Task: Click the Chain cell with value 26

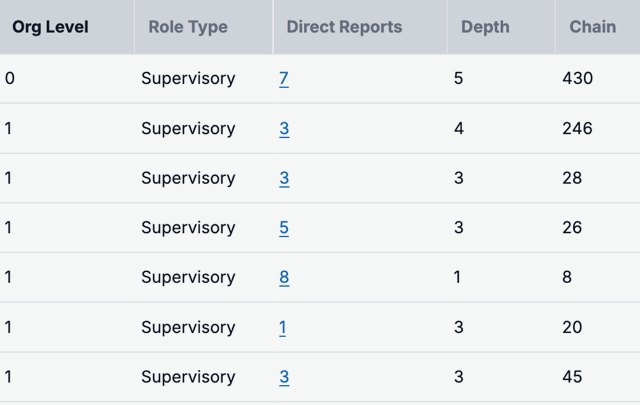Action: 573,229
